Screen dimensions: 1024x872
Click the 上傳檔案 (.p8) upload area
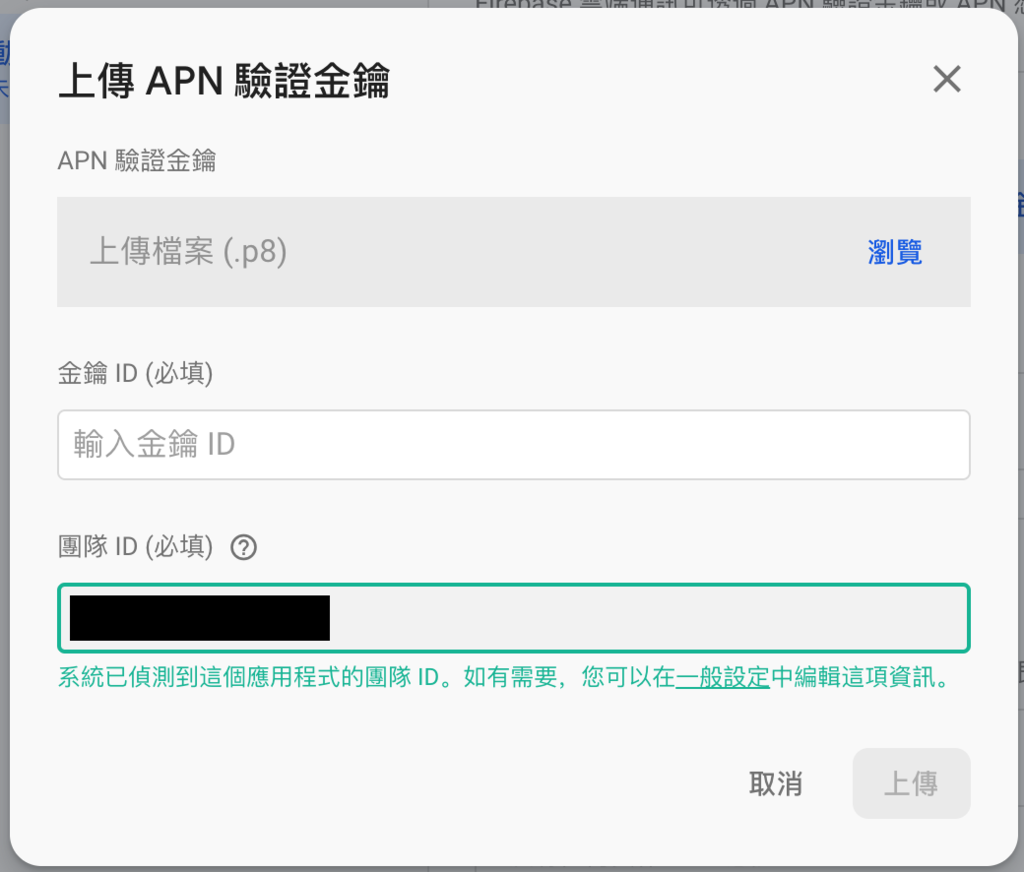[x=513, y=252]
